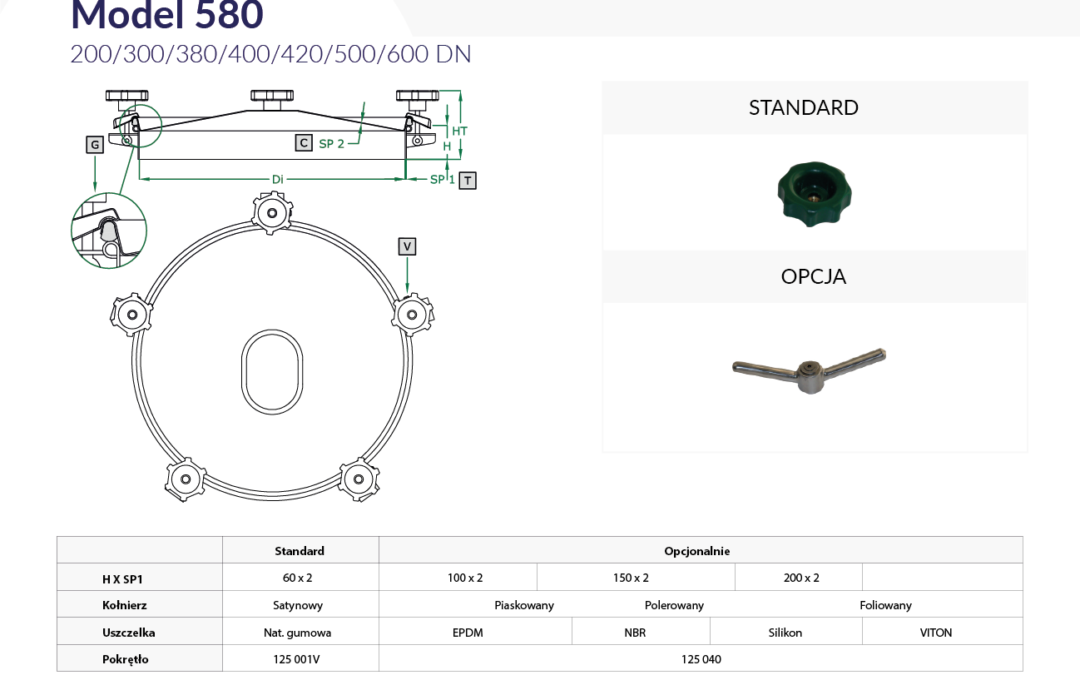
Task: Select the "H X SP1" row label
Action: coord(123,579)
